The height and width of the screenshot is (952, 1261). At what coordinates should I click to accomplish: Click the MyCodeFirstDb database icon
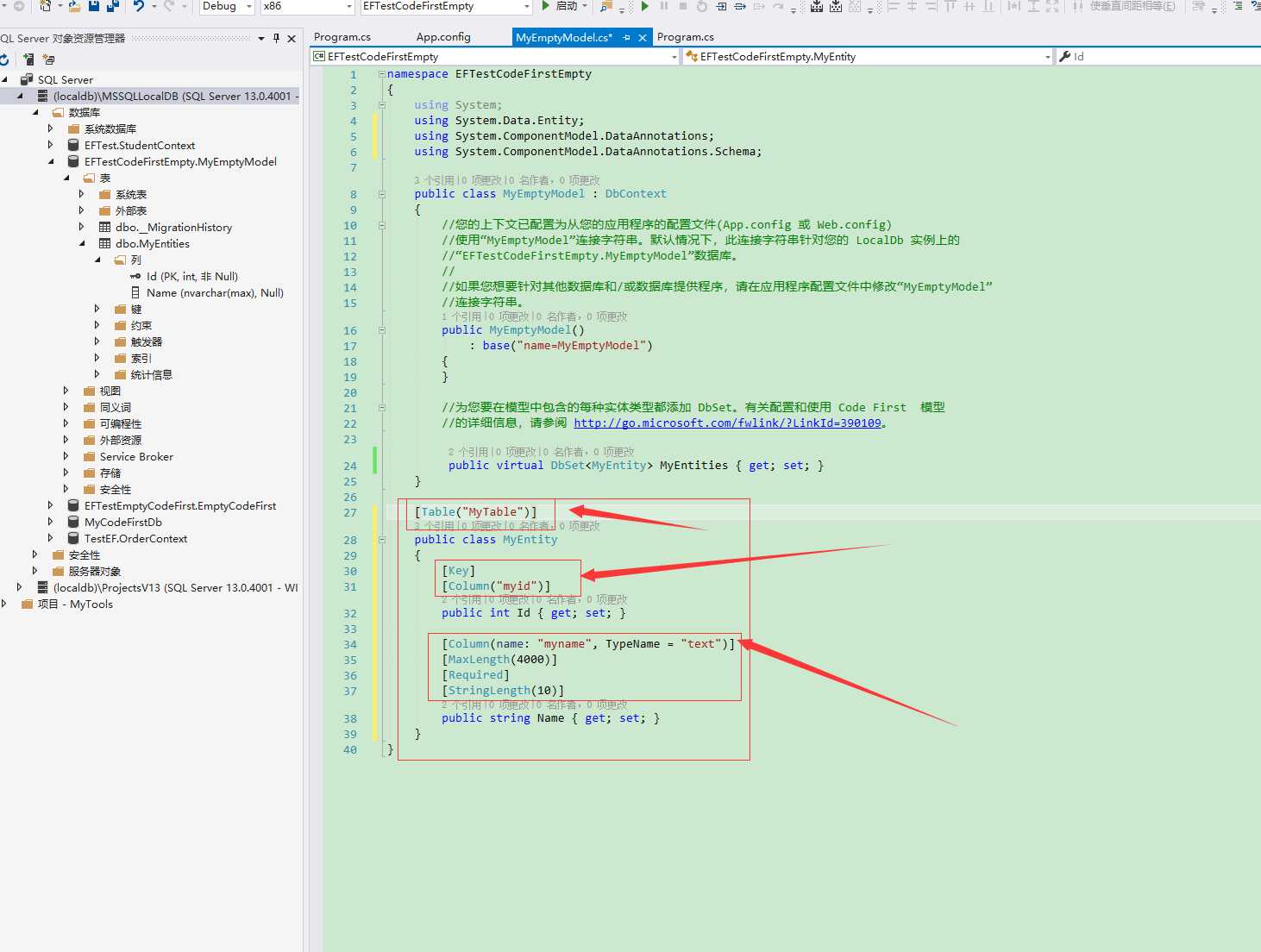73,523
